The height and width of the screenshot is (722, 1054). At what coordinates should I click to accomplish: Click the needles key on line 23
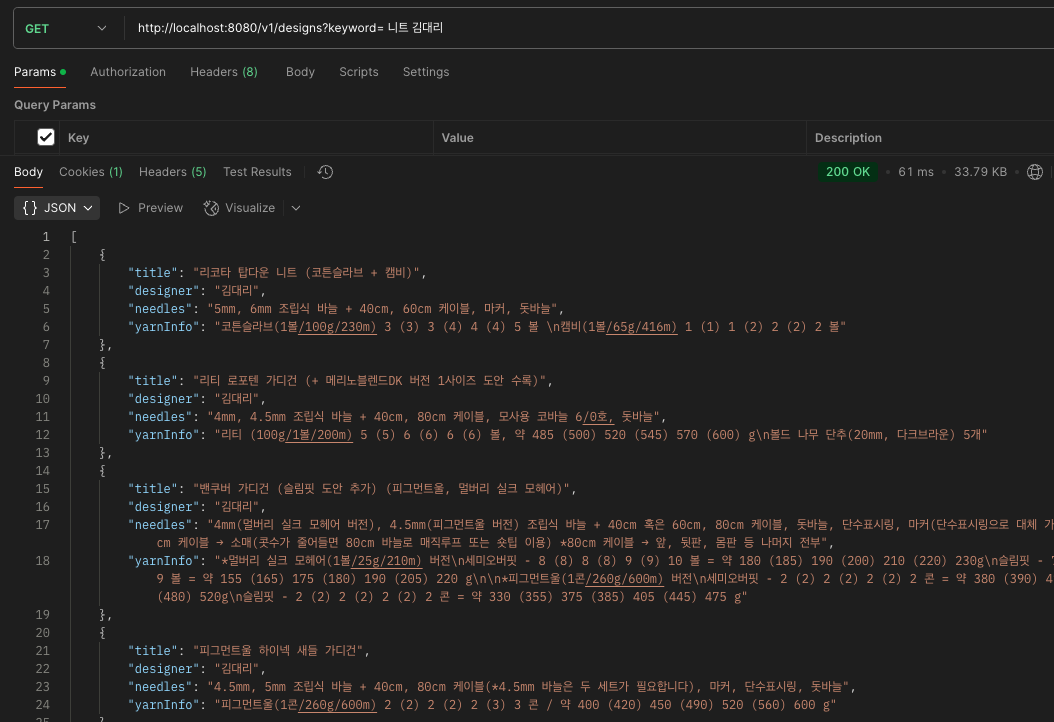[160, 687]
